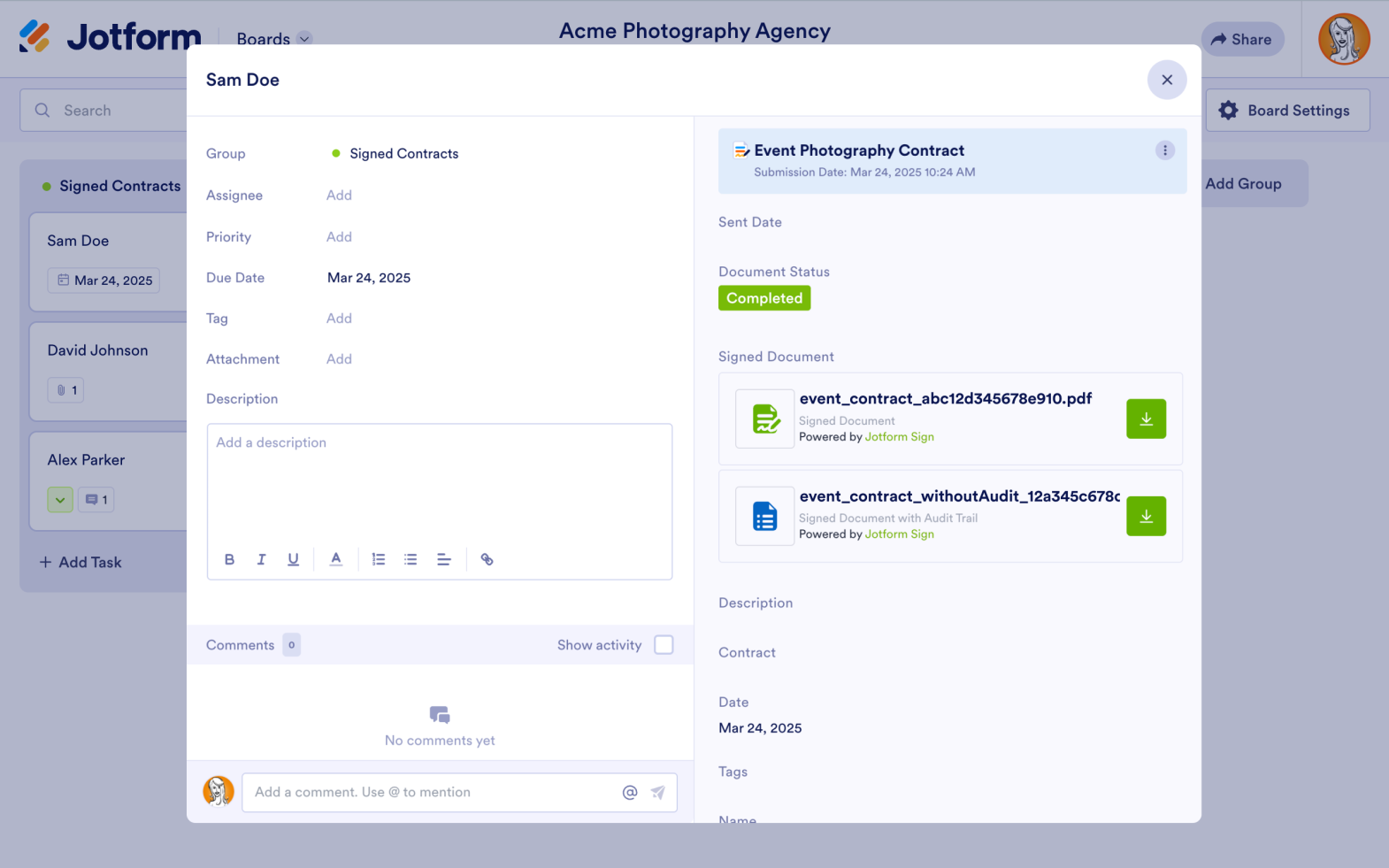Click the Jotform logo
The image size is (1389, 868).
coord(110,36)
